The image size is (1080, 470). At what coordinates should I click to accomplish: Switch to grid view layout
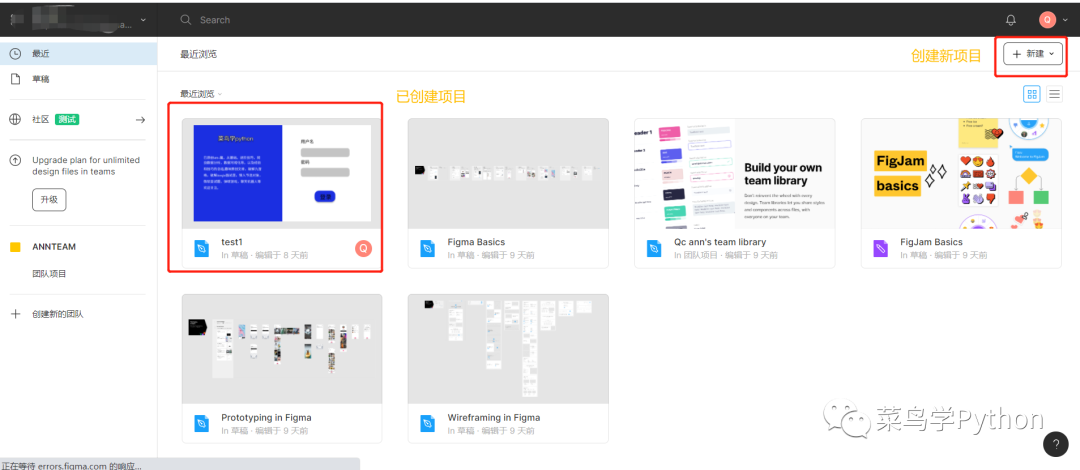point(1032,94)
